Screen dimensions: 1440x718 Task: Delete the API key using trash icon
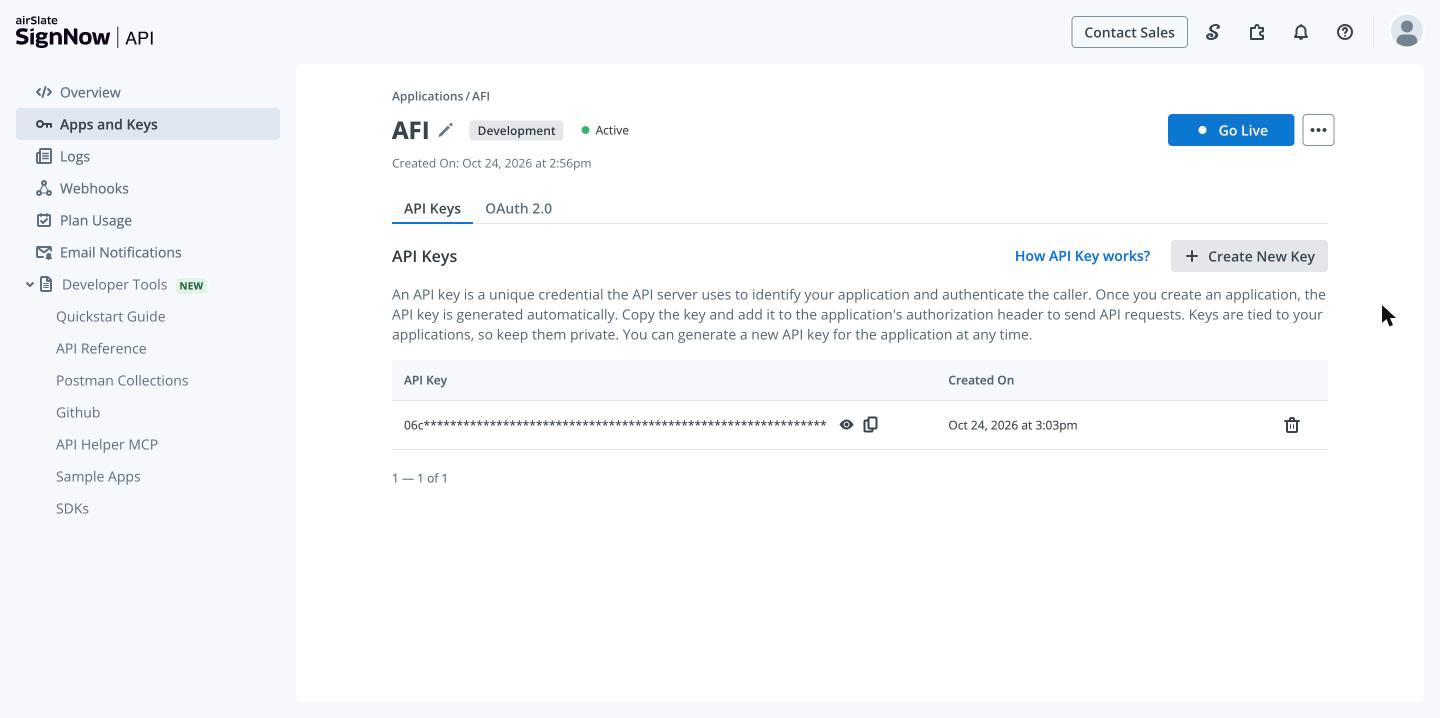[x=1292, y=425]
